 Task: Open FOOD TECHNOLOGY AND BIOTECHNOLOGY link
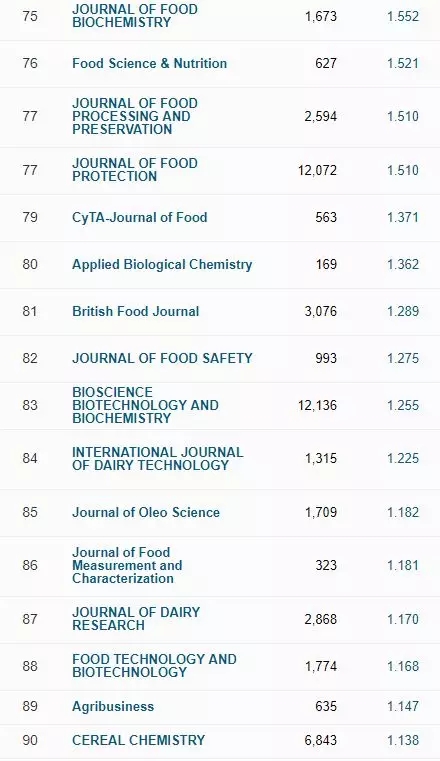click(154, 665)
